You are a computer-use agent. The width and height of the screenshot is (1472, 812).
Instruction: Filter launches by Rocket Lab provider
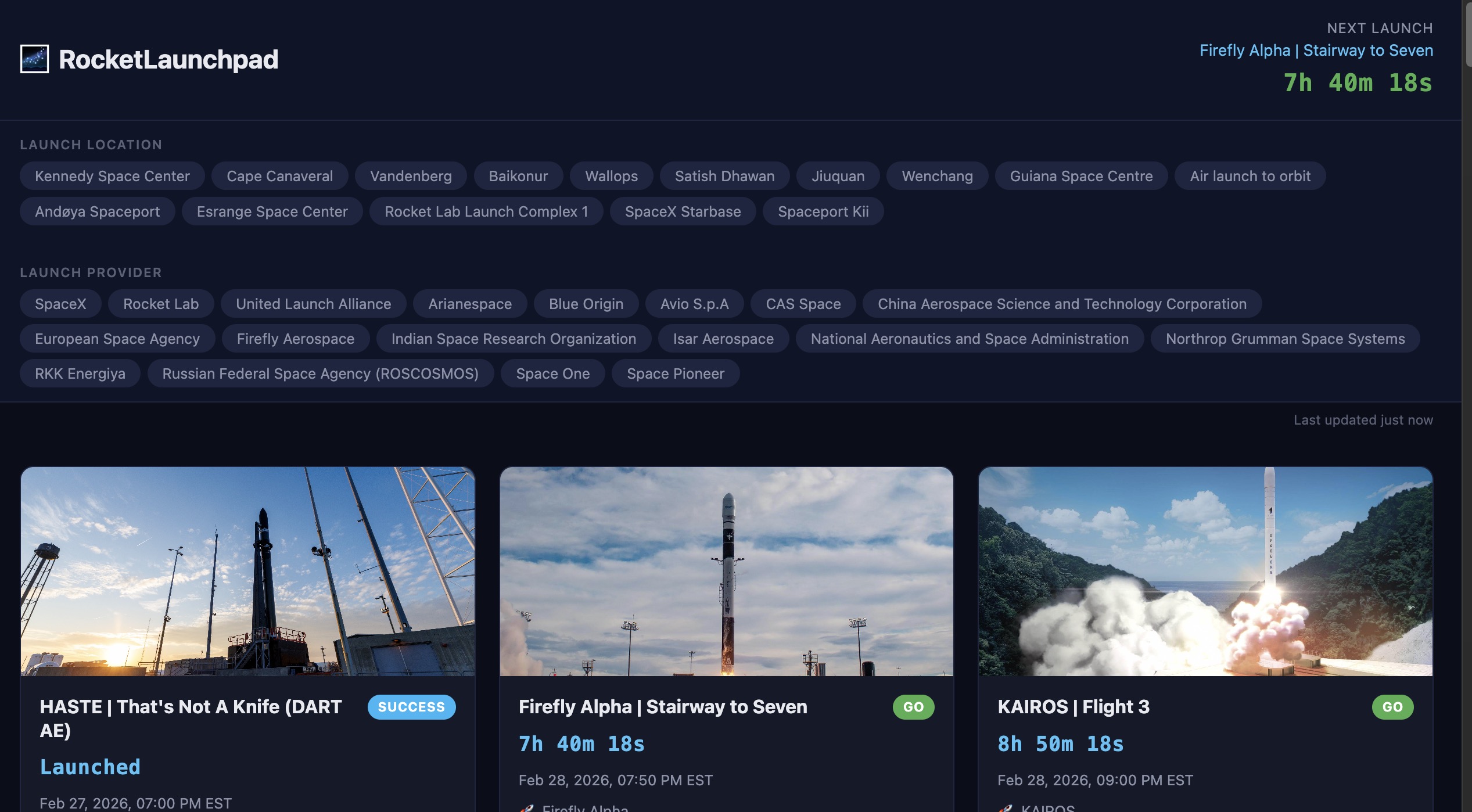161,304
